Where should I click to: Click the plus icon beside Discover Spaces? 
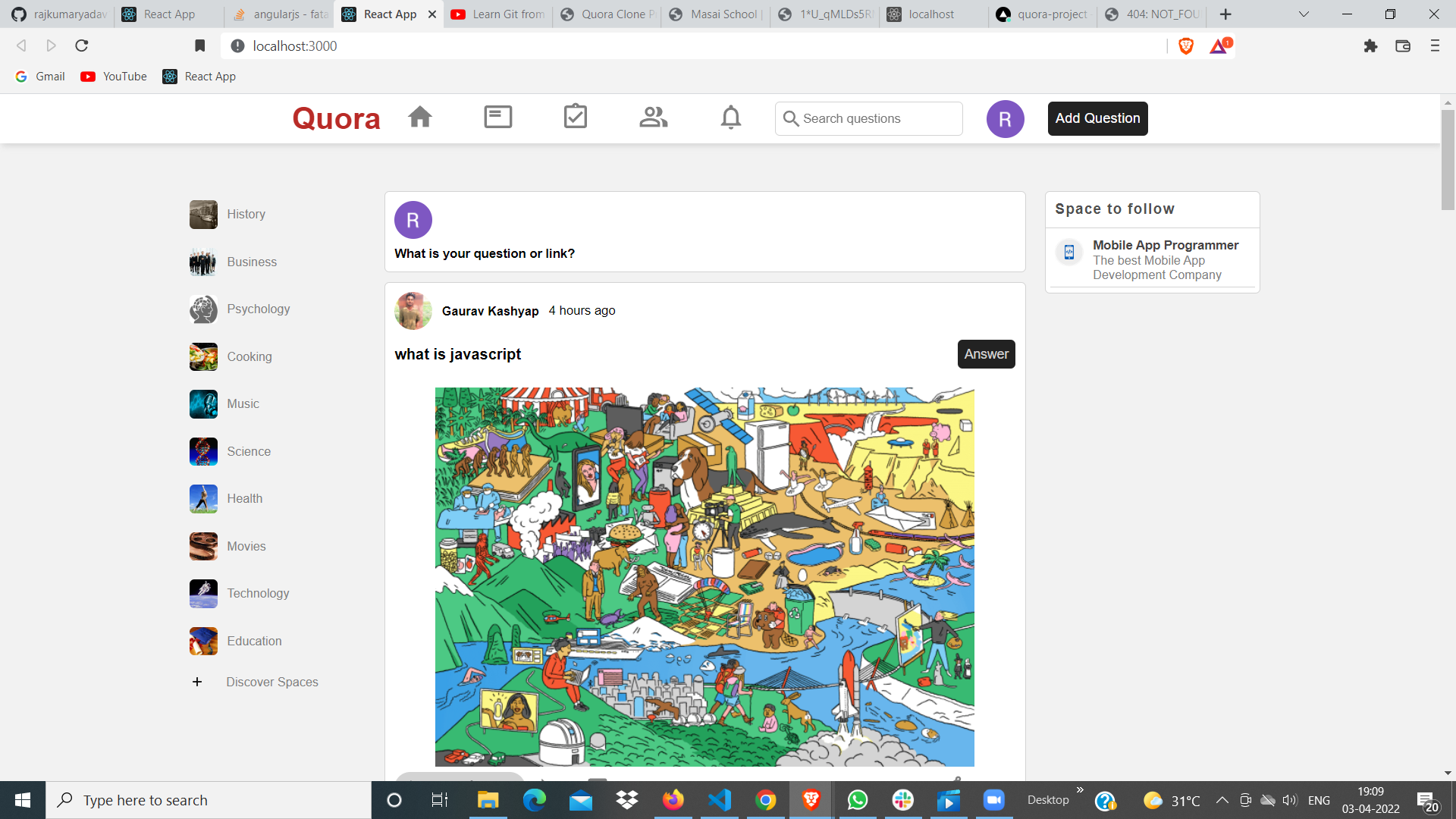(197, 682)
